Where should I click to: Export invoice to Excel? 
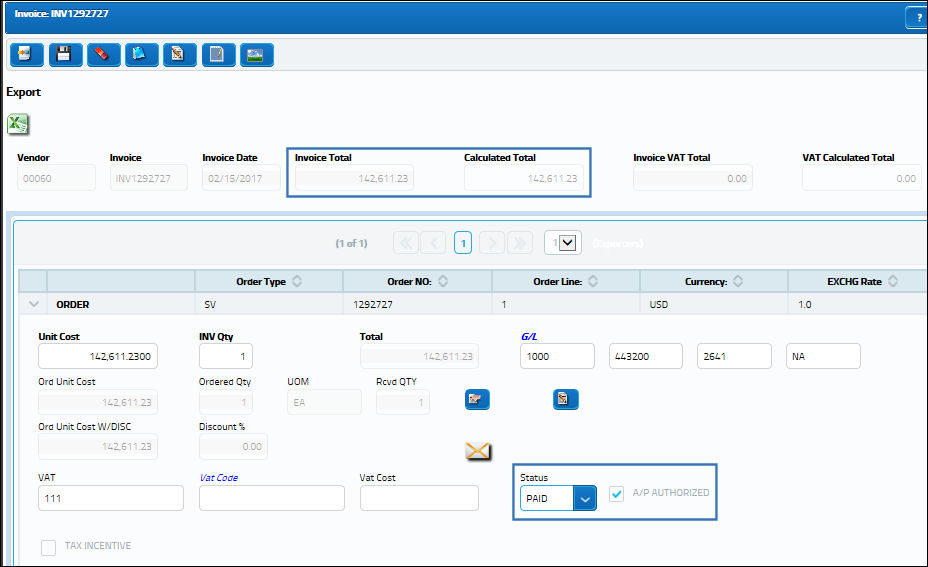click(x=18, y=124)
